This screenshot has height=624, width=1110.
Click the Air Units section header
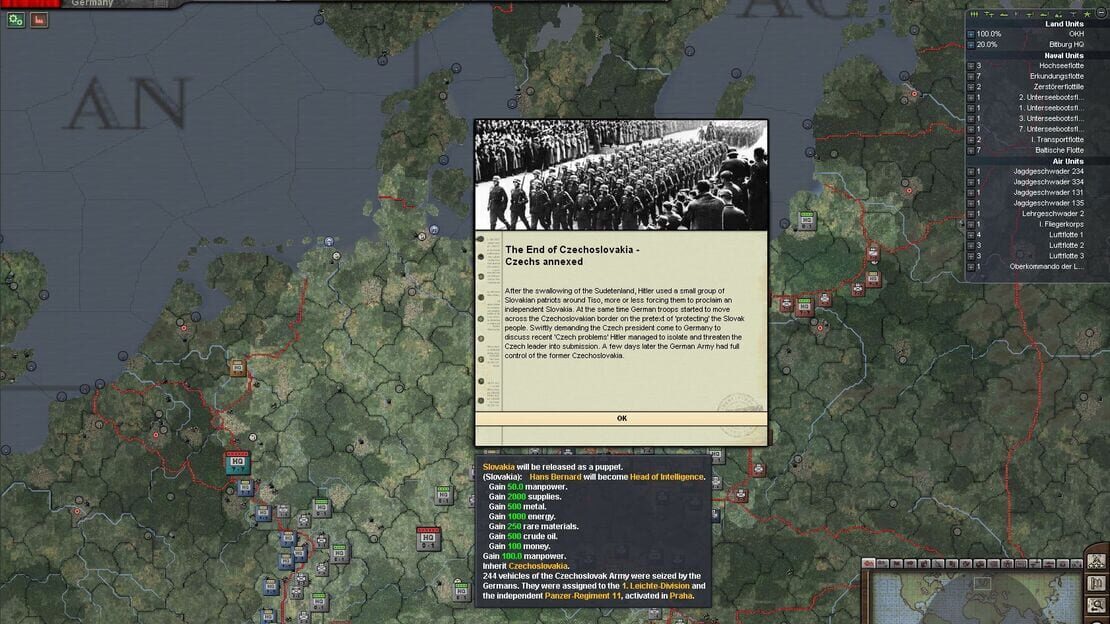[1068, 161]
